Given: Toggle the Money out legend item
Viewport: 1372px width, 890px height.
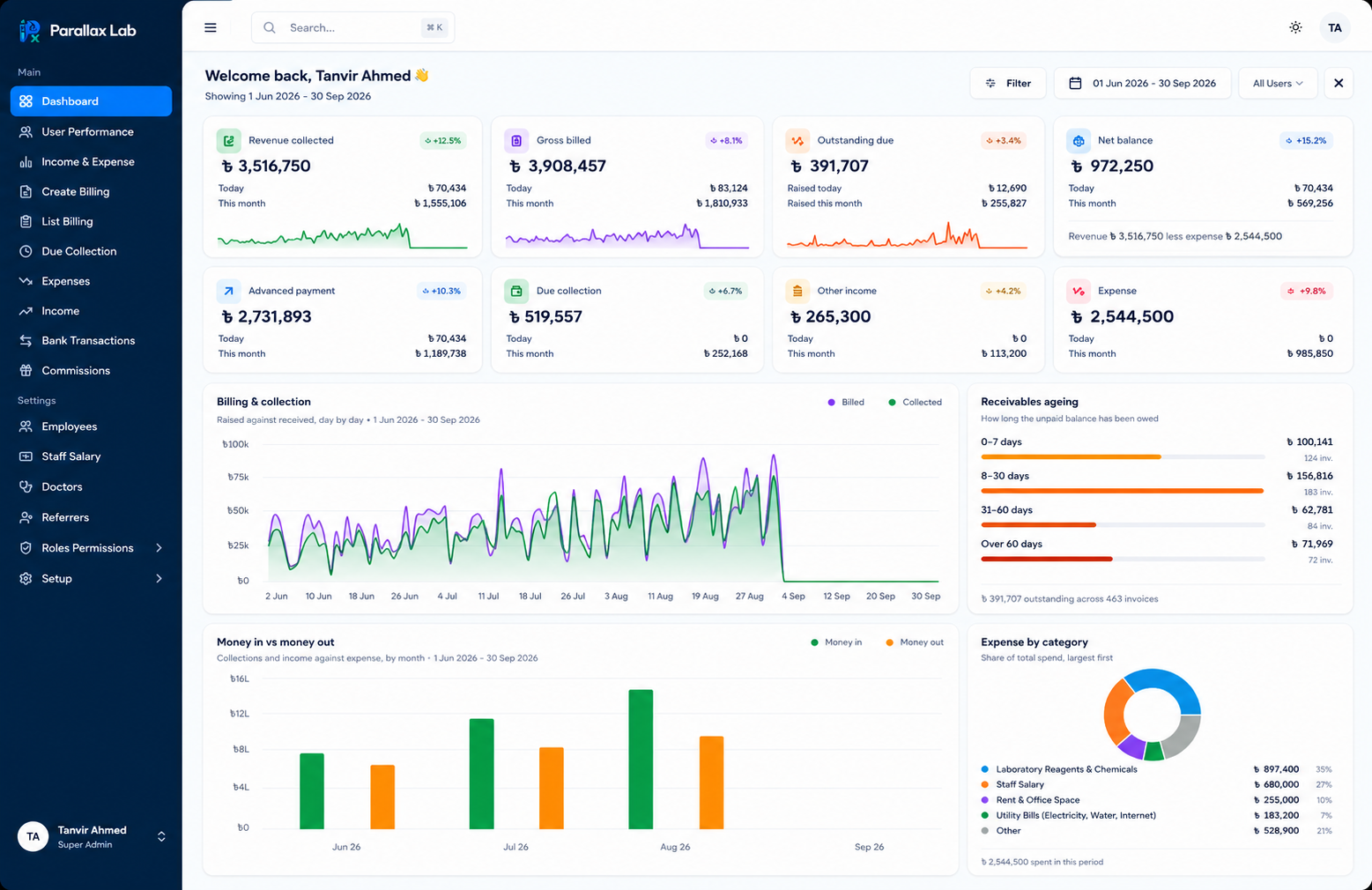Looking at the screenshot, I should tap(915, 642).
